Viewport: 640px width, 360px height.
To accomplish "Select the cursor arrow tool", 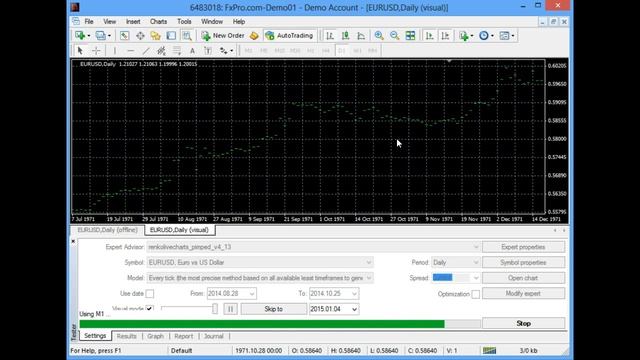I will coord(80,51).
